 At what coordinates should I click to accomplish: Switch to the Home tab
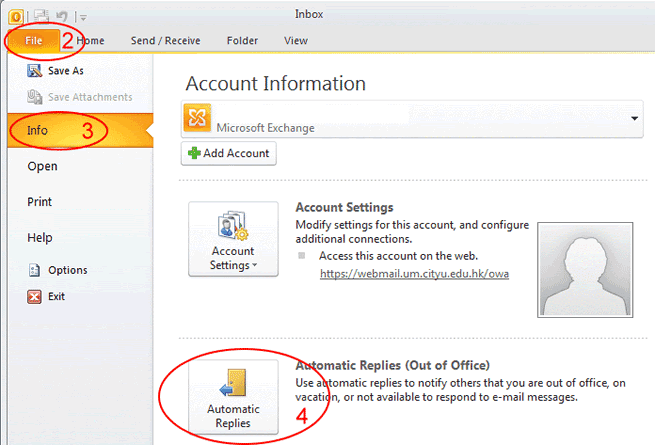pyautogui.click(x=90, y=41)
